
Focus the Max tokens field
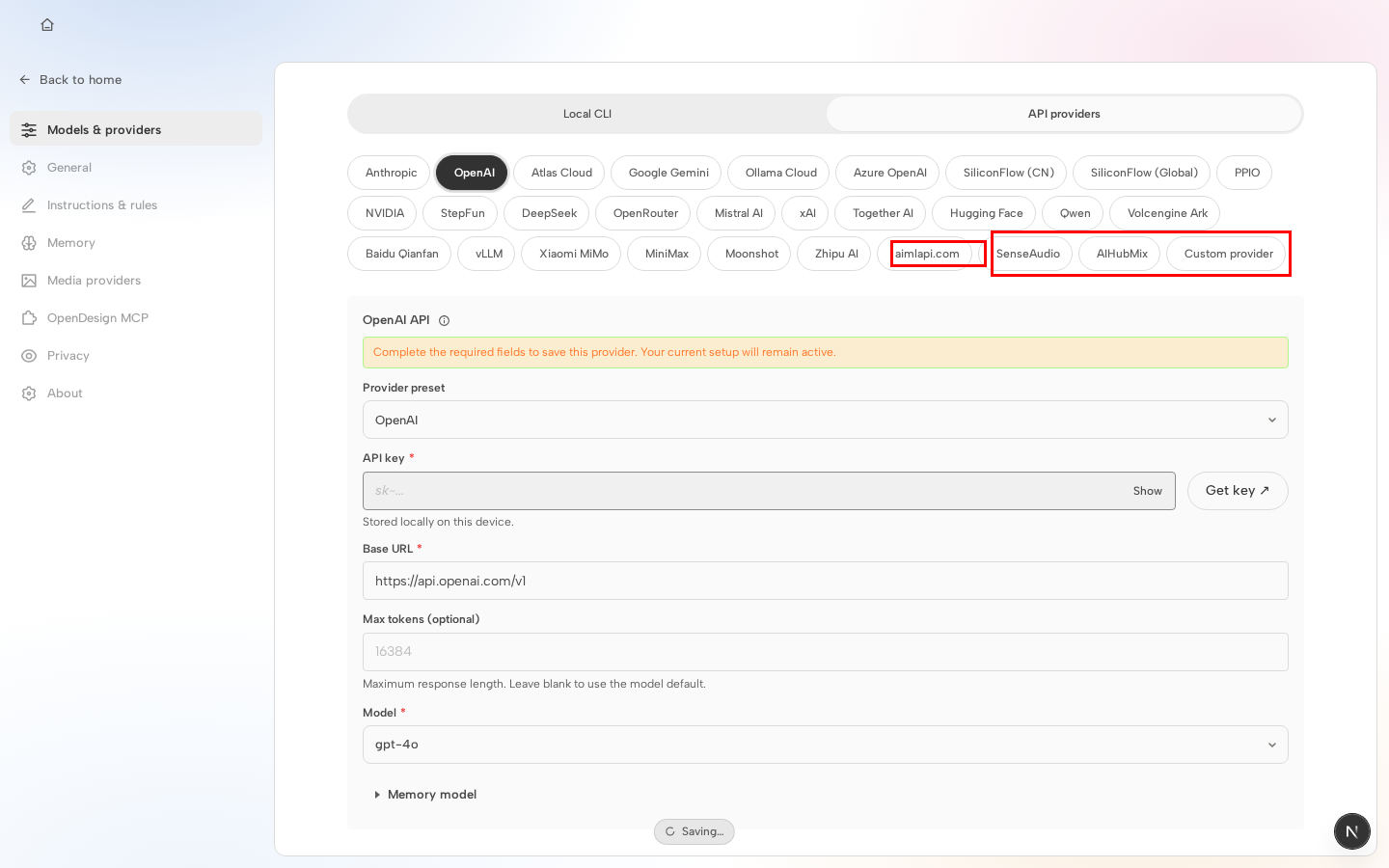pyautogui.click(x=826, y=652)
